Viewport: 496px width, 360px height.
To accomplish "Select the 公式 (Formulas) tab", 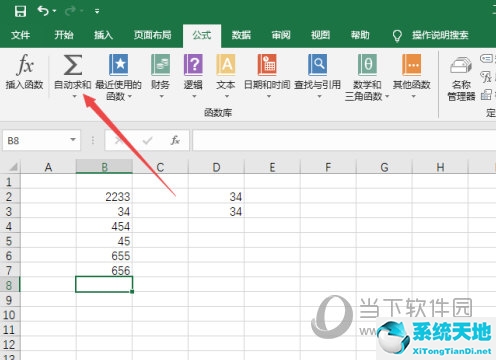I will [202, 35].
